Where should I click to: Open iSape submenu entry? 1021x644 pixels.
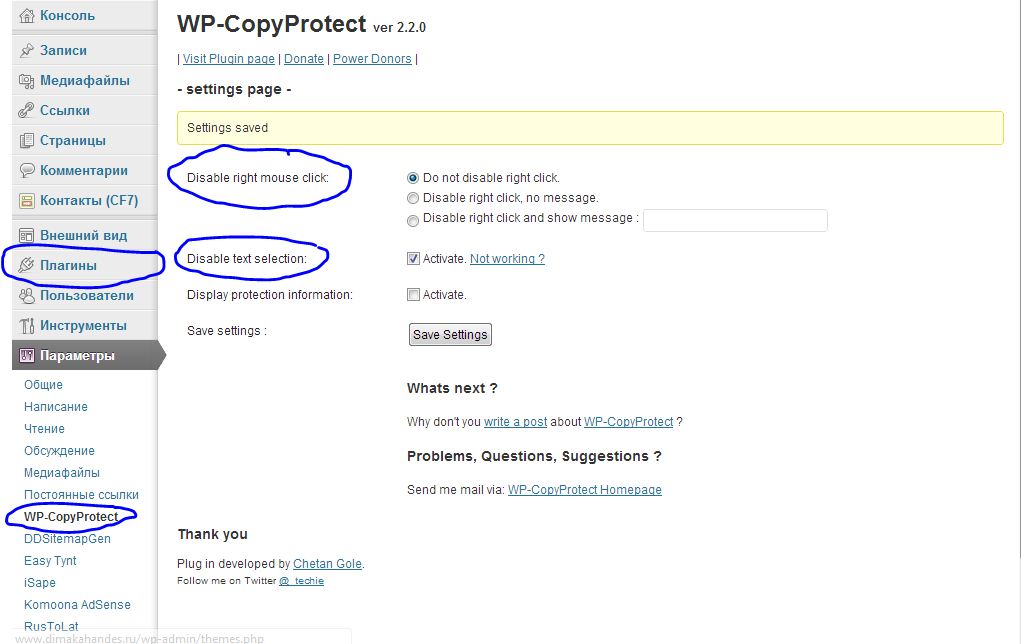click(40, 583)
